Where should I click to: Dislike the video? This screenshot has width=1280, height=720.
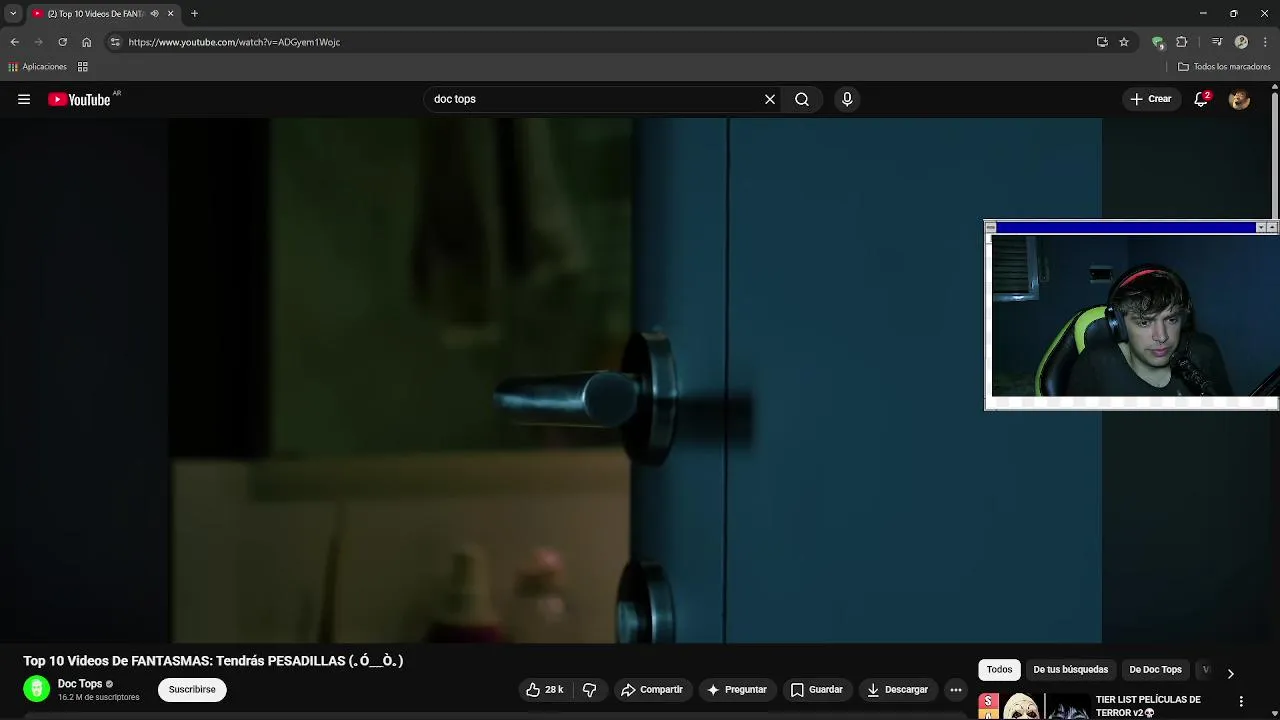(590, 689)
